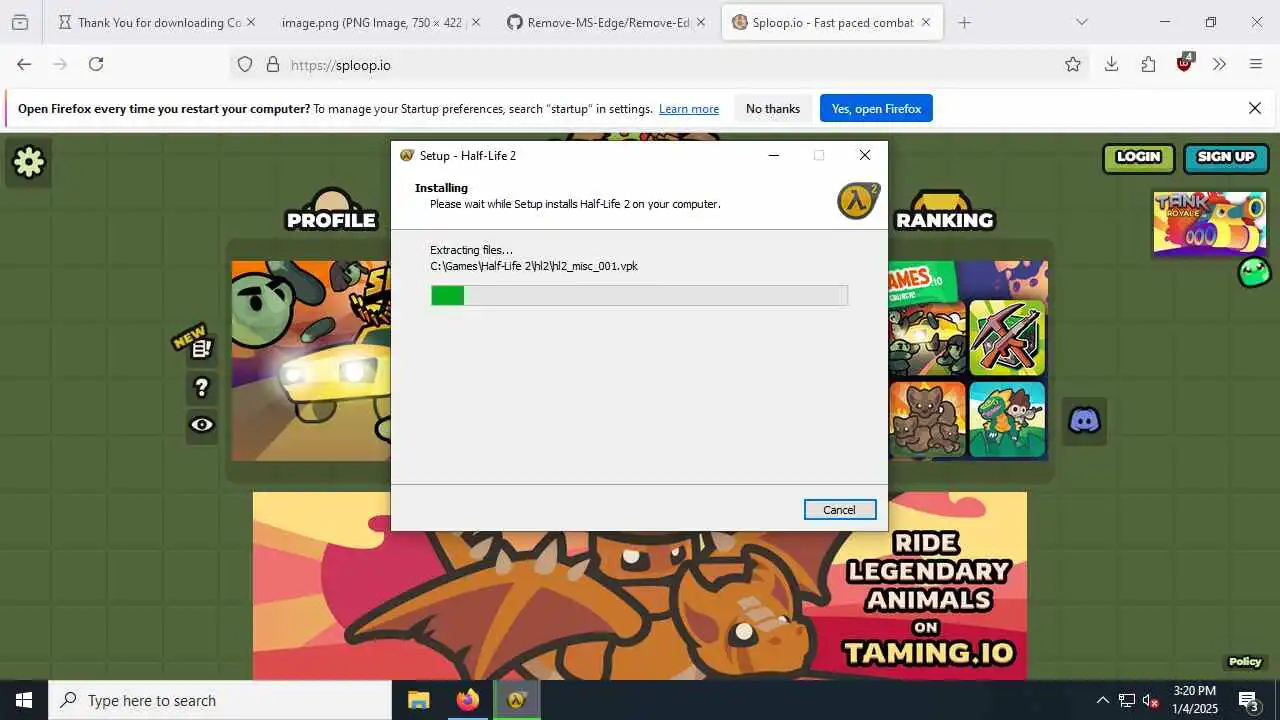Viewport: 1280px width, 720px height.
Task: Open the Discord icon
Action: click(1084, 420)
